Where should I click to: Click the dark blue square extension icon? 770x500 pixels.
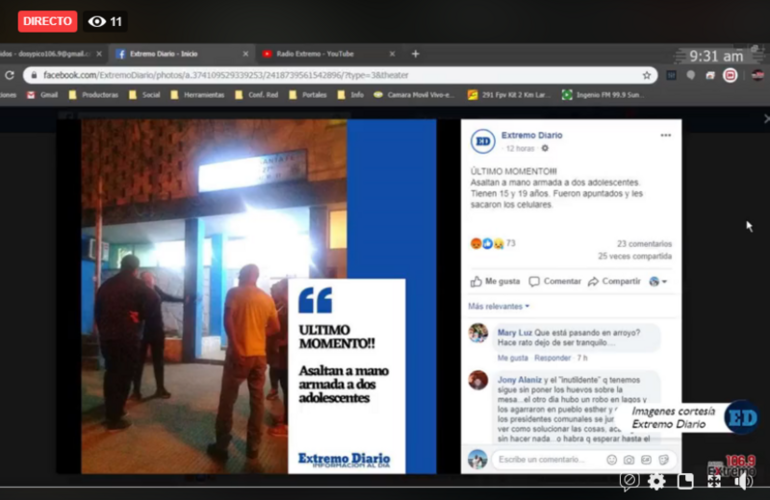671,75
